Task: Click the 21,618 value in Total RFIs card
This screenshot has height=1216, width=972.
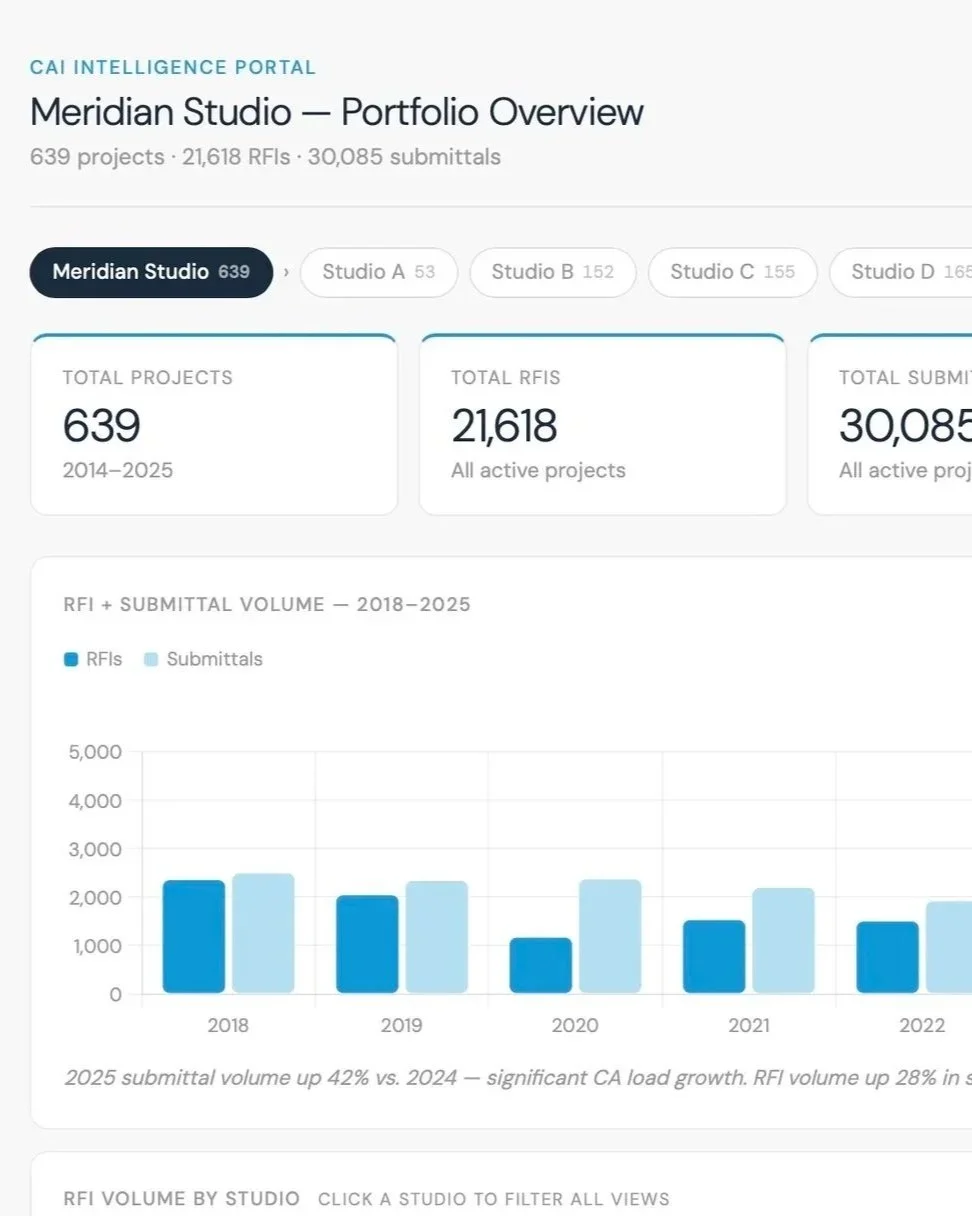Action: (x=504, y=426)
